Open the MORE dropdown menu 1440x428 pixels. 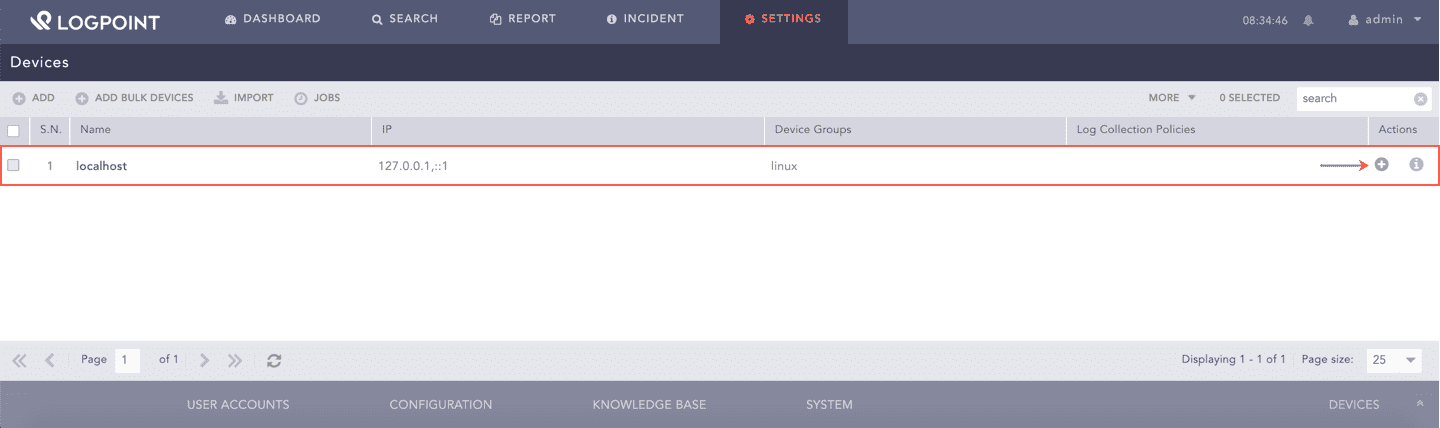1172,98
